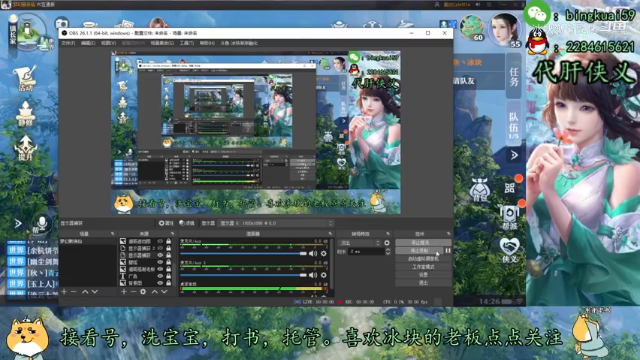The image size is (640, 360).
Task: Open transition properties gear icon
Action: click(387, 243)
